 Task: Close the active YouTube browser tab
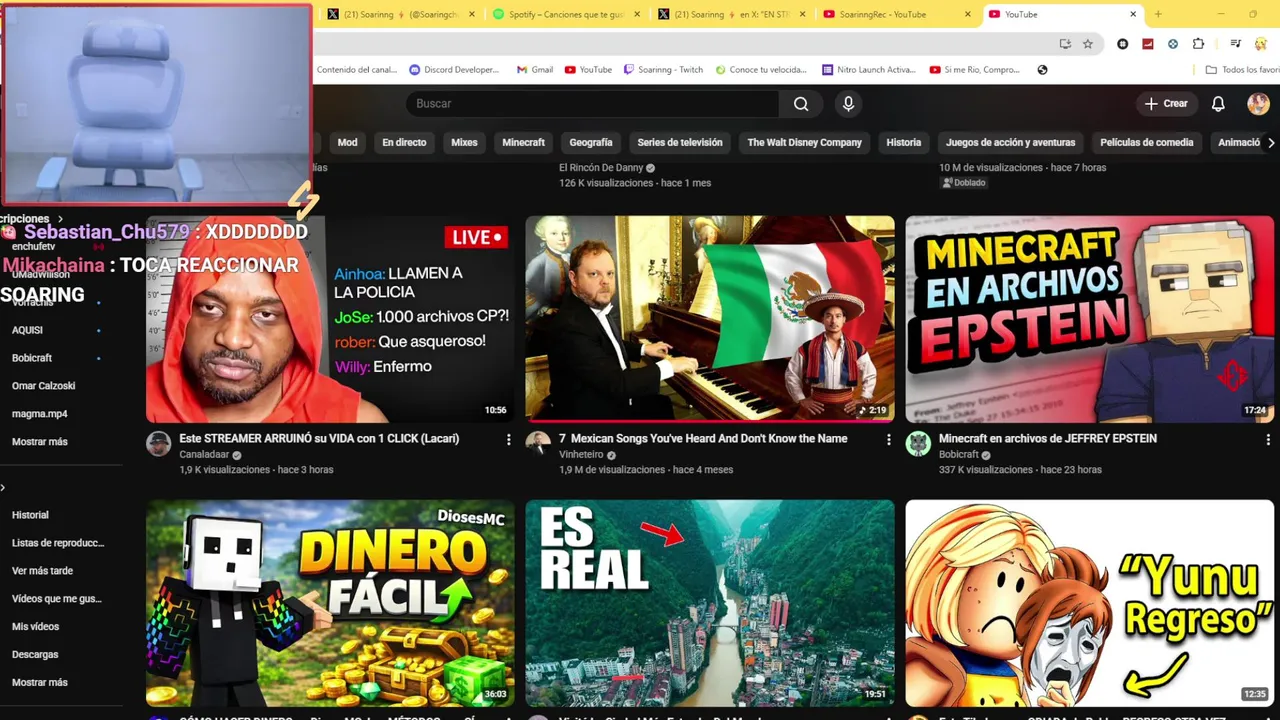pos(1133,14)
